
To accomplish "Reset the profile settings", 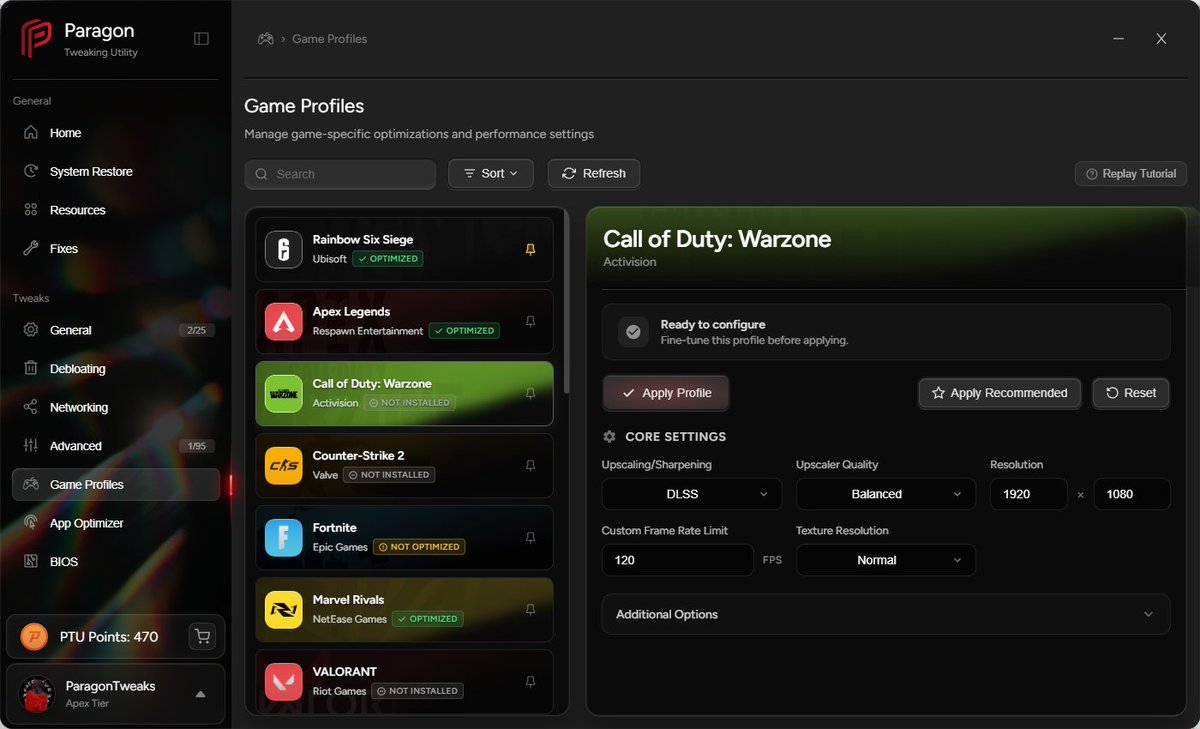I will 1131,393.
